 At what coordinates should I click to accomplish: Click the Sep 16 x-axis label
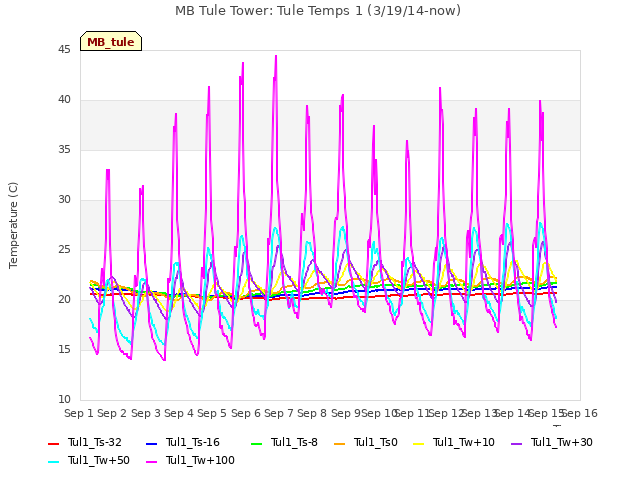[x=580, y=413]
